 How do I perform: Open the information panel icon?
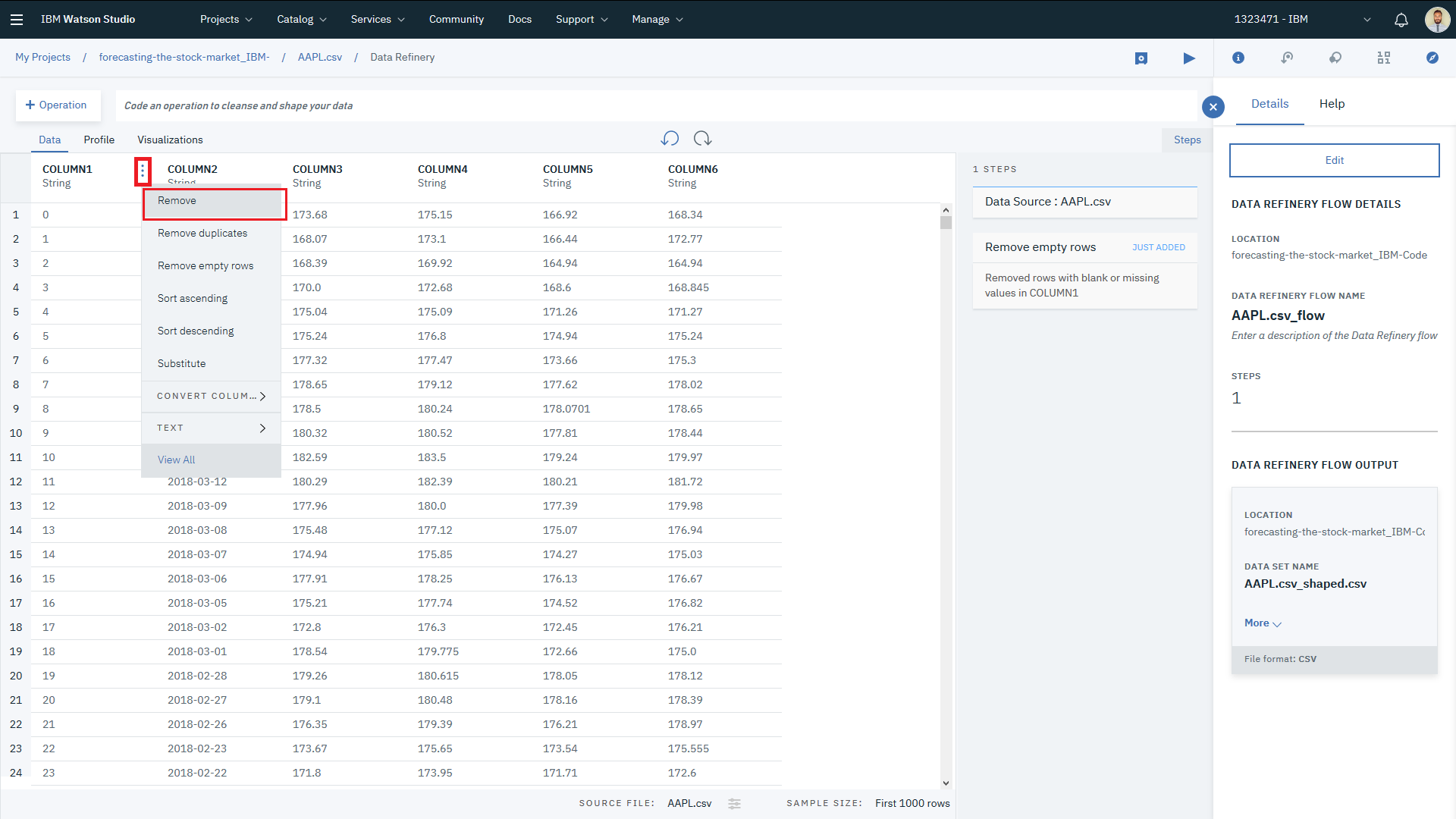point(1238,58)
